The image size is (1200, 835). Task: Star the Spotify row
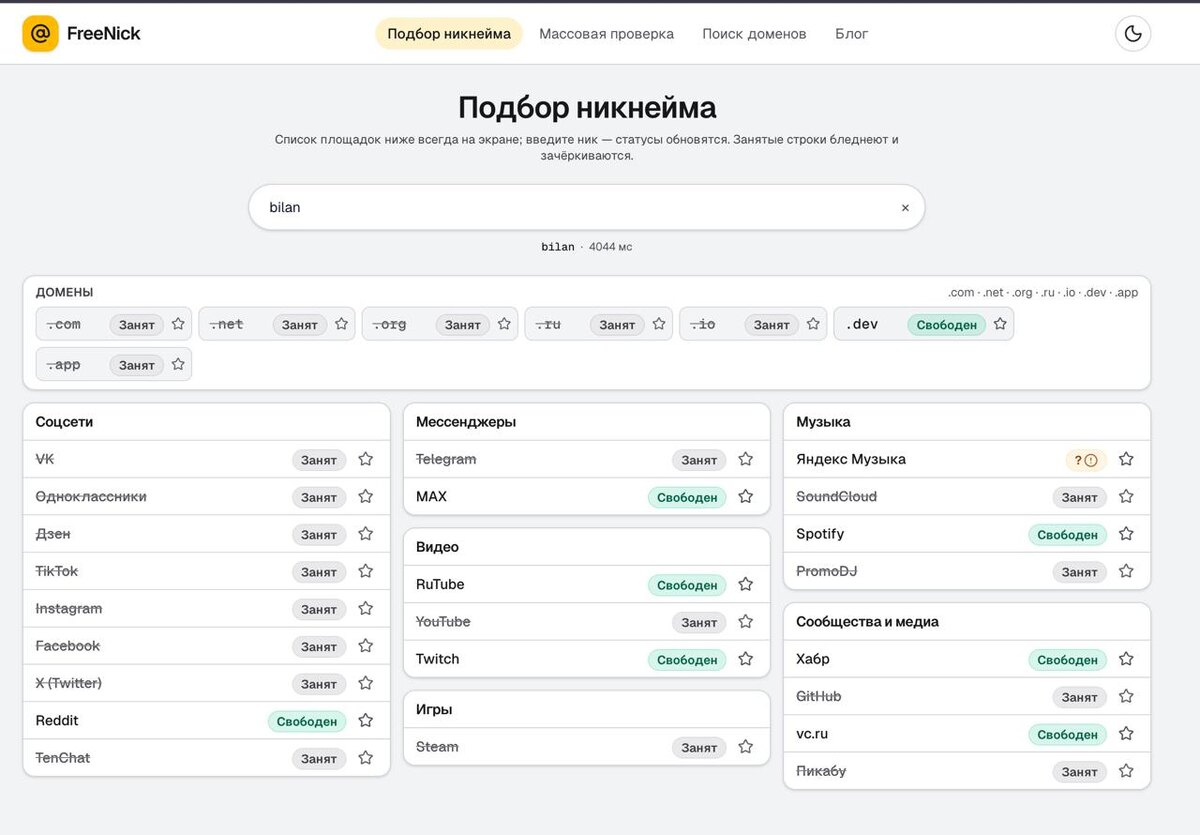pos(1126,534)
